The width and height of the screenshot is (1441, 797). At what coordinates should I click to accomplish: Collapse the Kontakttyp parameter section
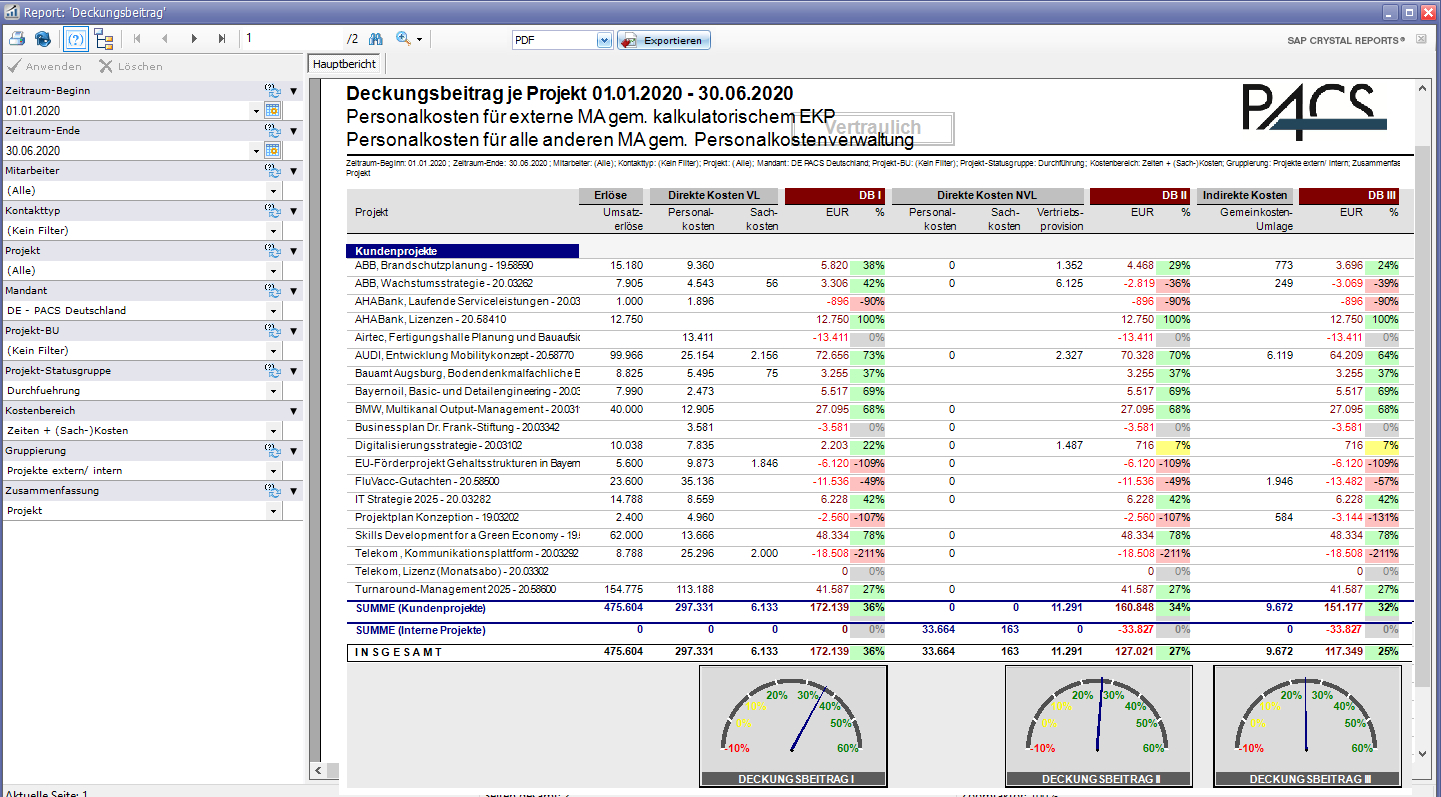point(293,211)
